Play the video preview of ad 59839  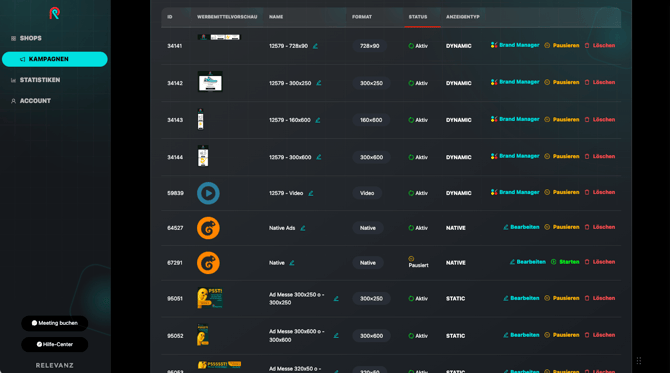click(208, 193)
